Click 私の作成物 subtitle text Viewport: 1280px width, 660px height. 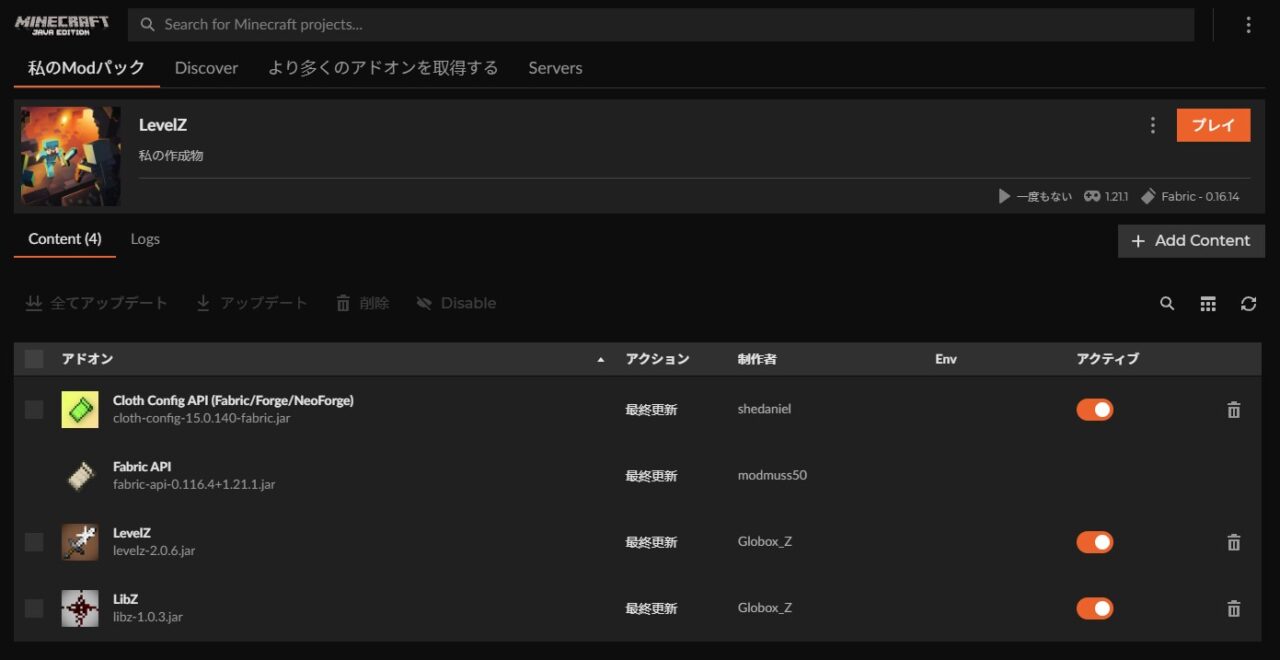coord(171,156)
